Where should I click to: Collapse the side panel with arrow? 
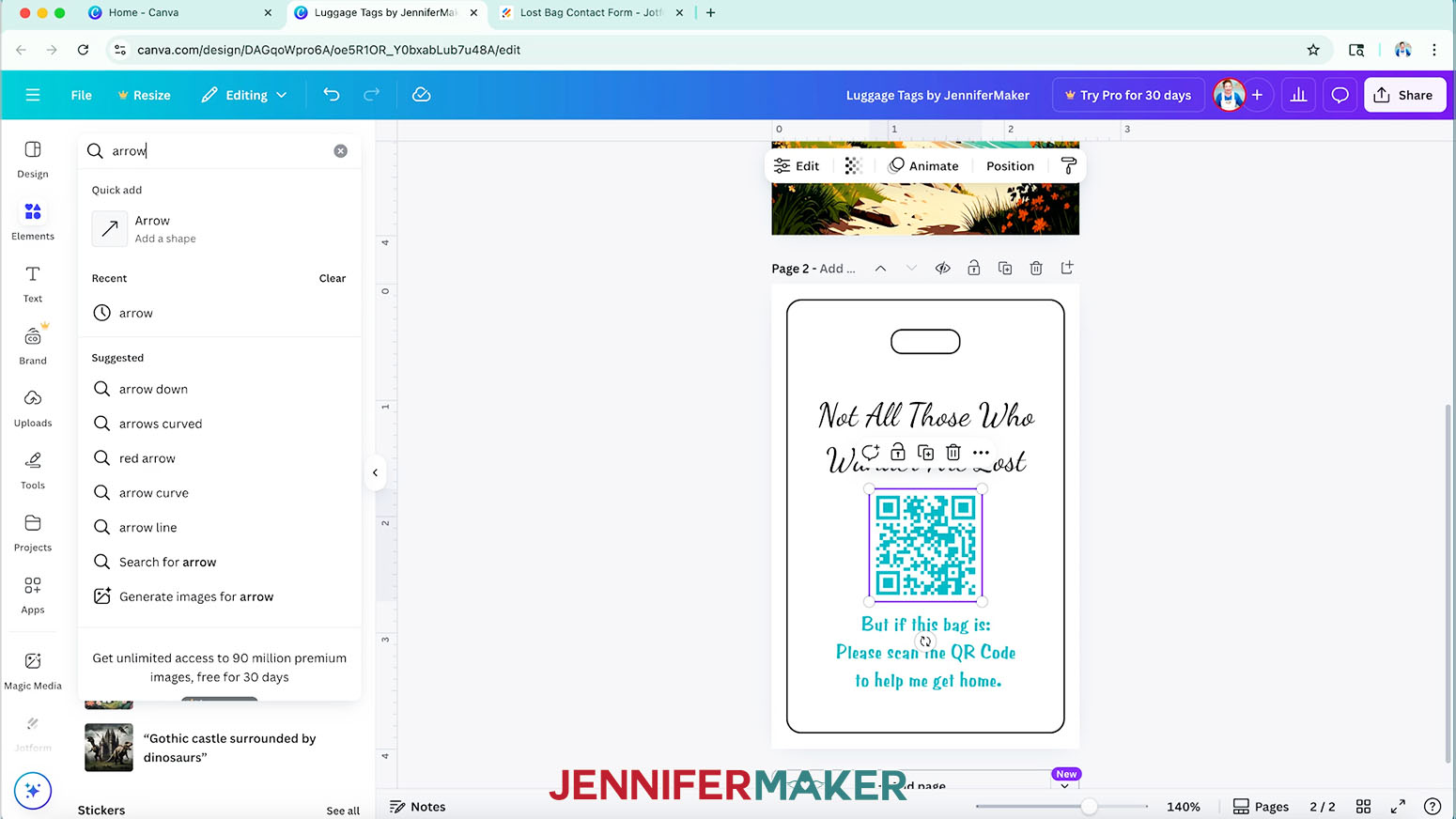click(x=375, y=472)
